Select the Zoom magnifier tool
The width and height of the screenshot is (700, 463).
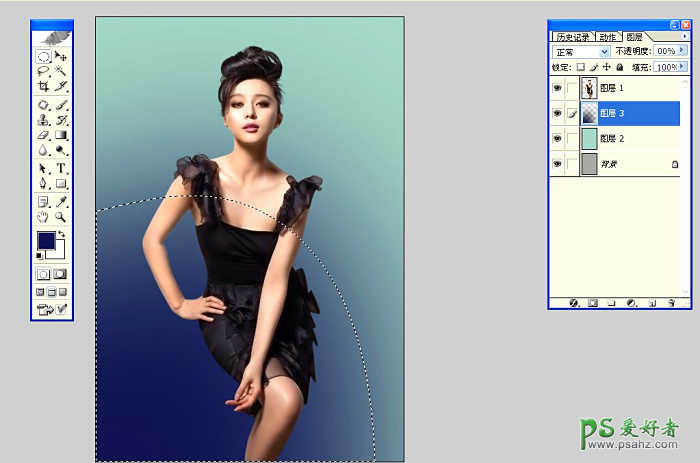point(61,215)
